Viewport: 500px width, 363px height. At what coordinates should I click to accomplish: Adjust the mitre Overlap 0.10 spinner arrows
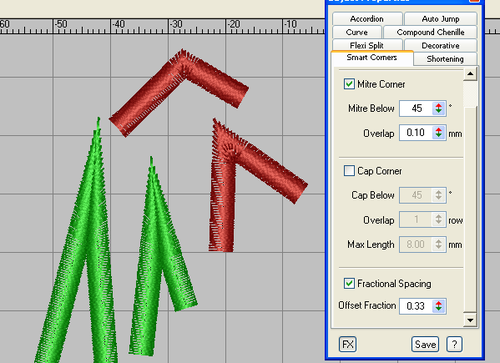pyautogui.click(x=438, y=133)
